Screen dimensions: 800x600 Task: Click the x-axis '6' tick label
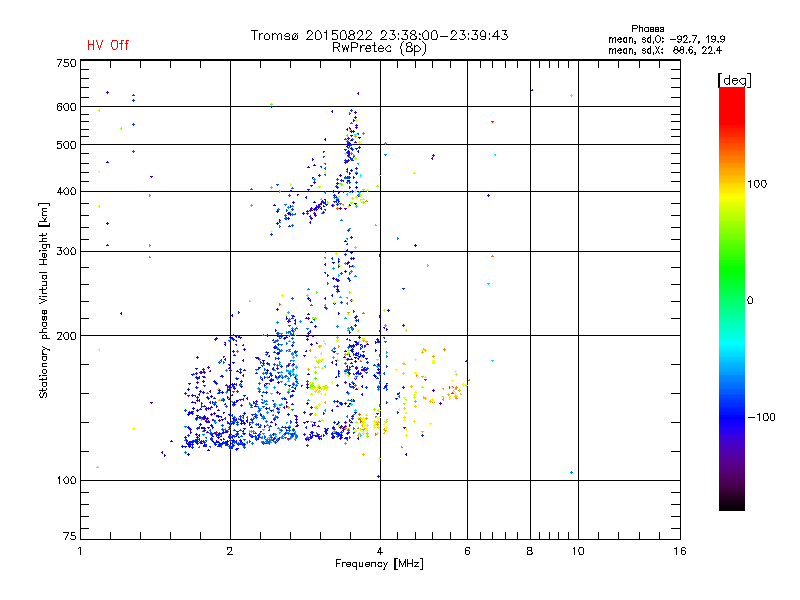(x=467, y=551)
